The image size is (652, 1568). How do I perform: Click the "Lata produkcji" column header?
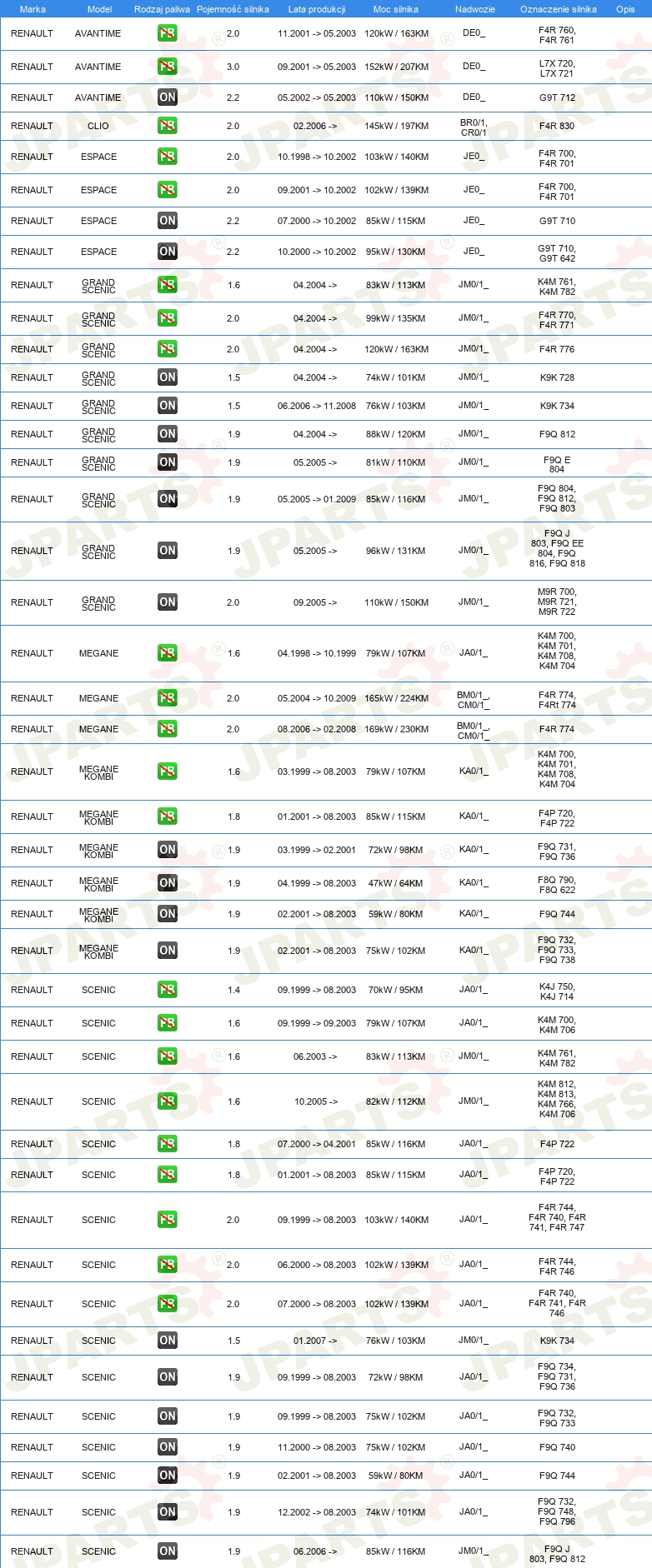tap(317, 9)
